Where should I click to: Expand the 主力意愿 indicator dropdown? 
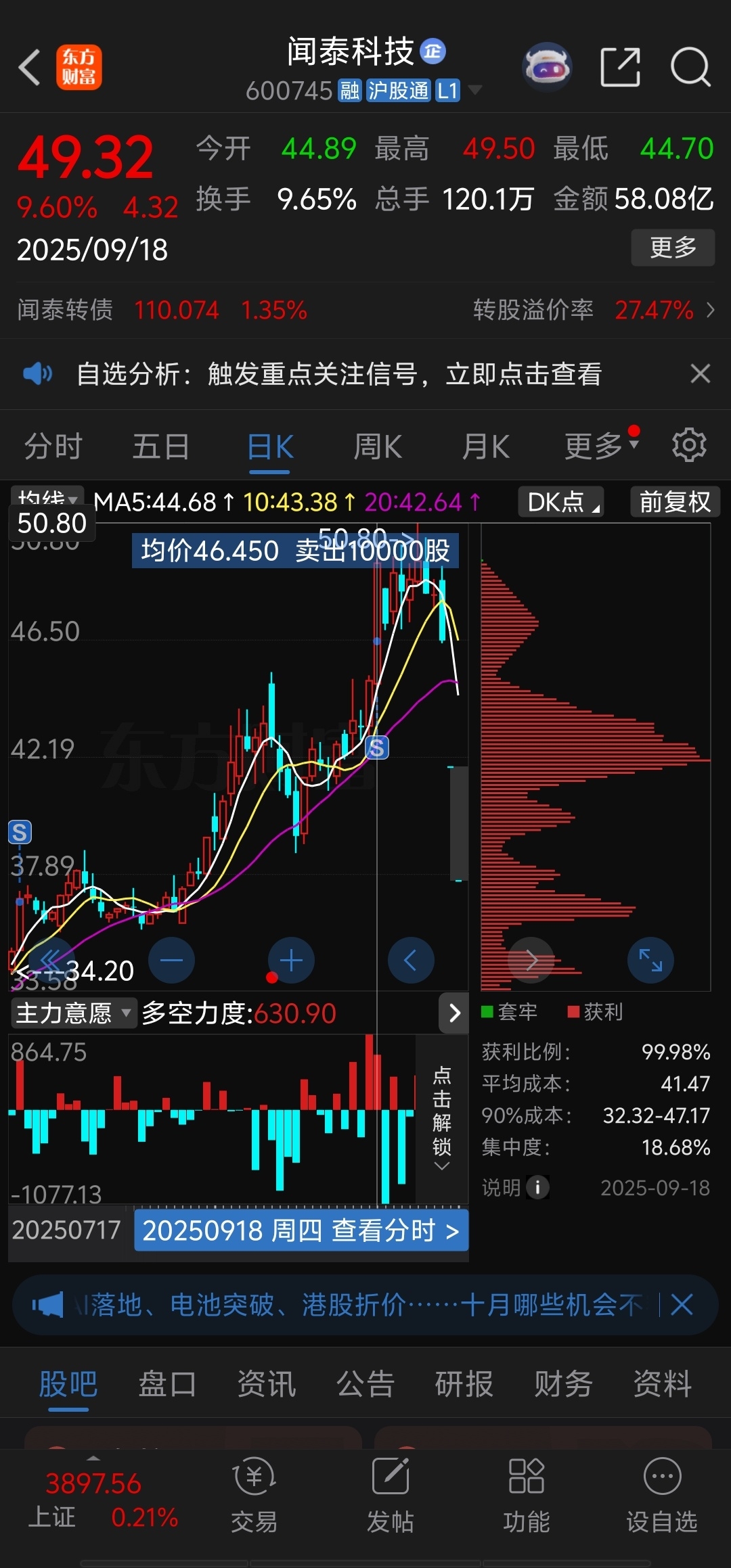point(74,1013)
